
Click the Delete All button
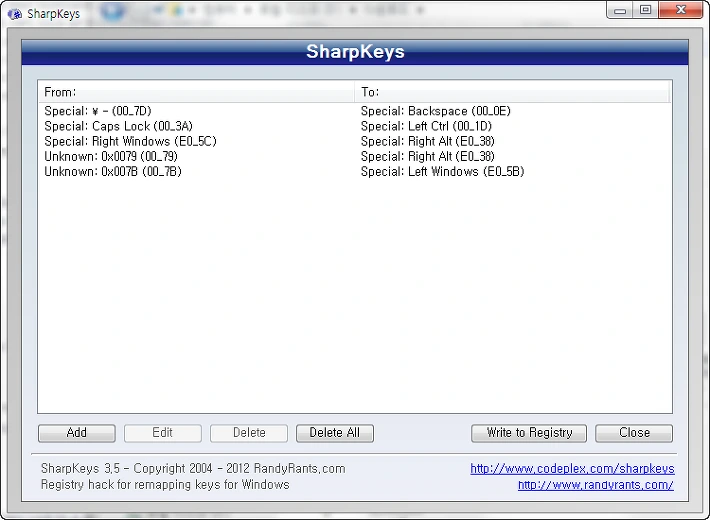tap(335, 433)
